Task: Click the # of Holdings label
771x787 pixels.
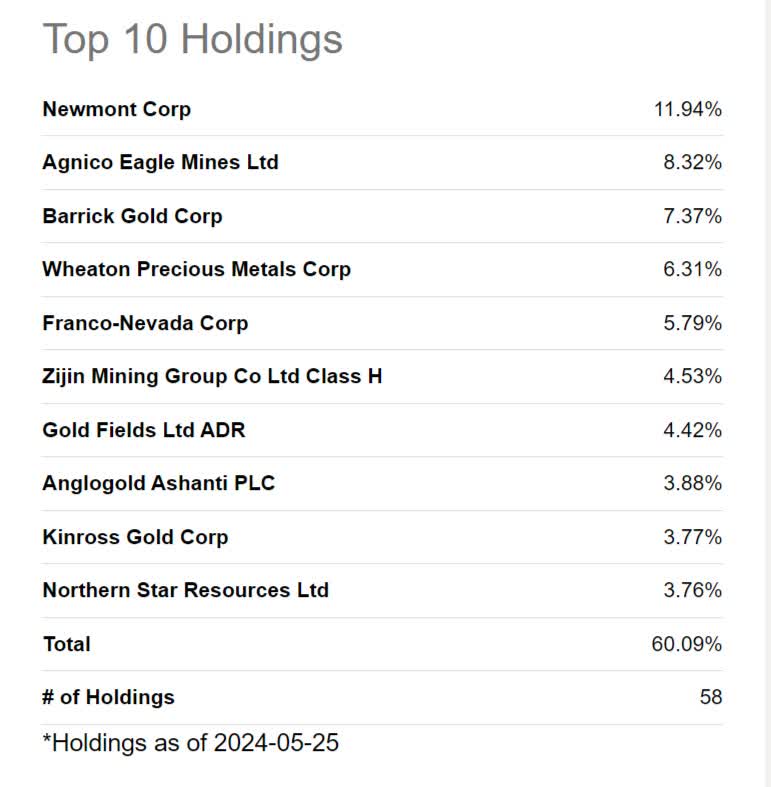Action: [x=108, y=697]
